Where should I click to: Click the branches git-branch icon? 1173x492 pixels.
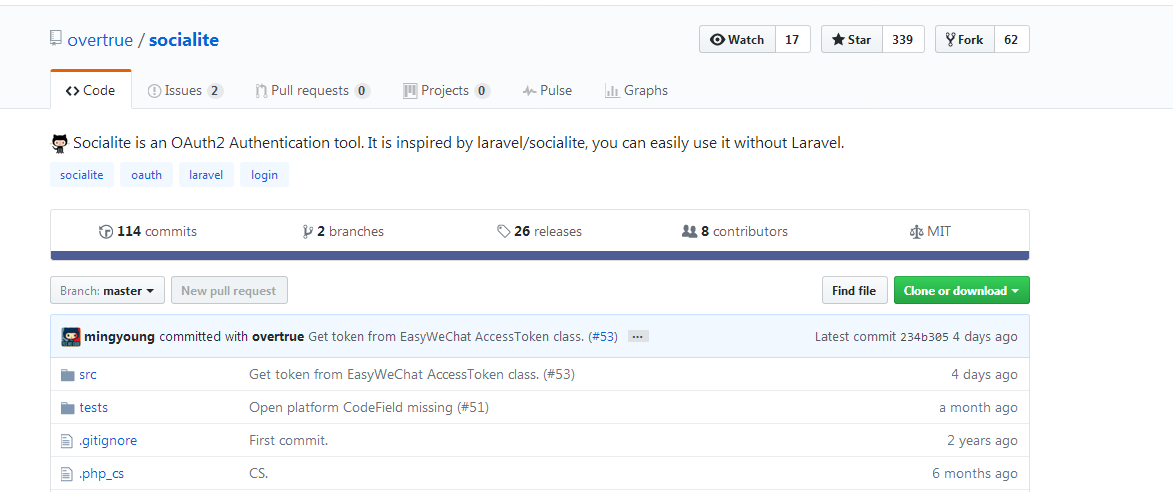pyautogui.click(x=307, y=232)
